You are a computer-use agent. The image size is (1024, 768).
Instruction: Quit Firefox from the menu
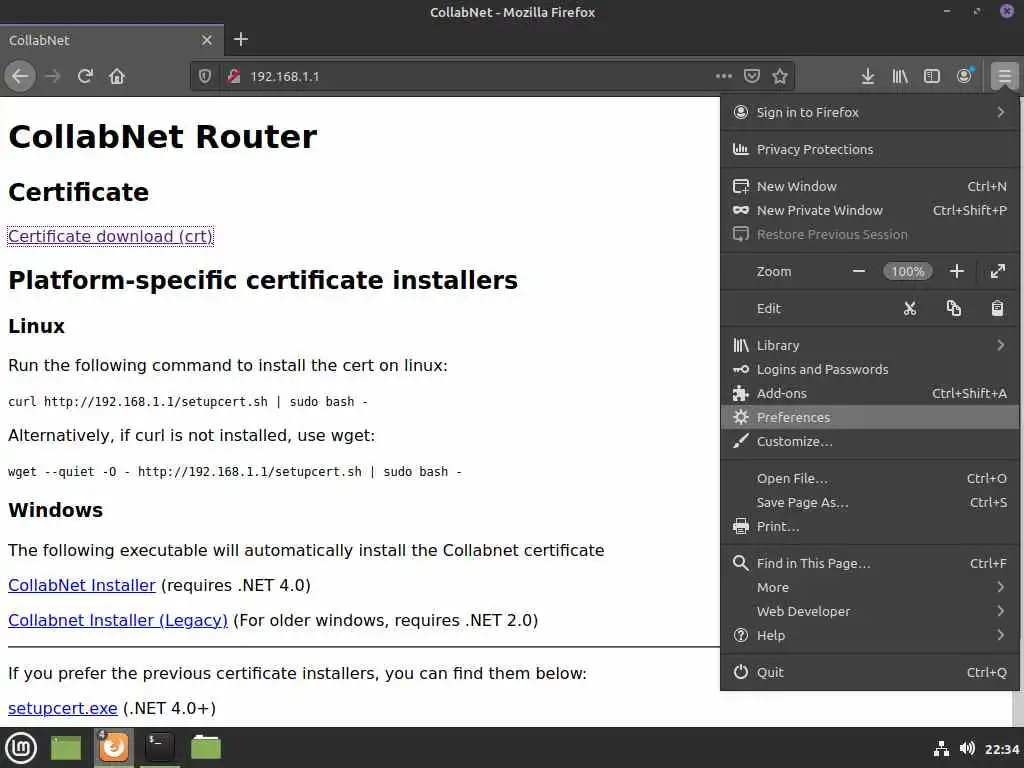(870, 672)
